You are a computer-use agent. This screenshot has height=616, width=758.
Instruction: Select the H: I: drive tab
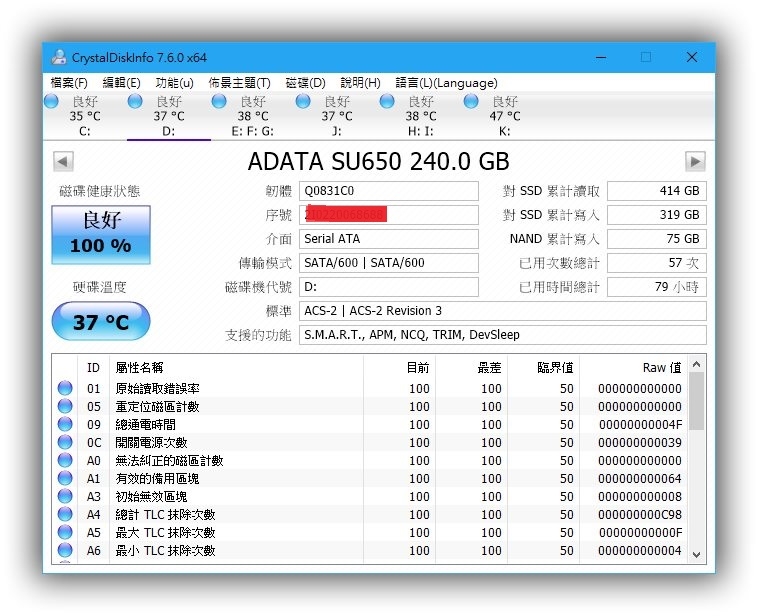pyautogui.click(x=421, y=116)
